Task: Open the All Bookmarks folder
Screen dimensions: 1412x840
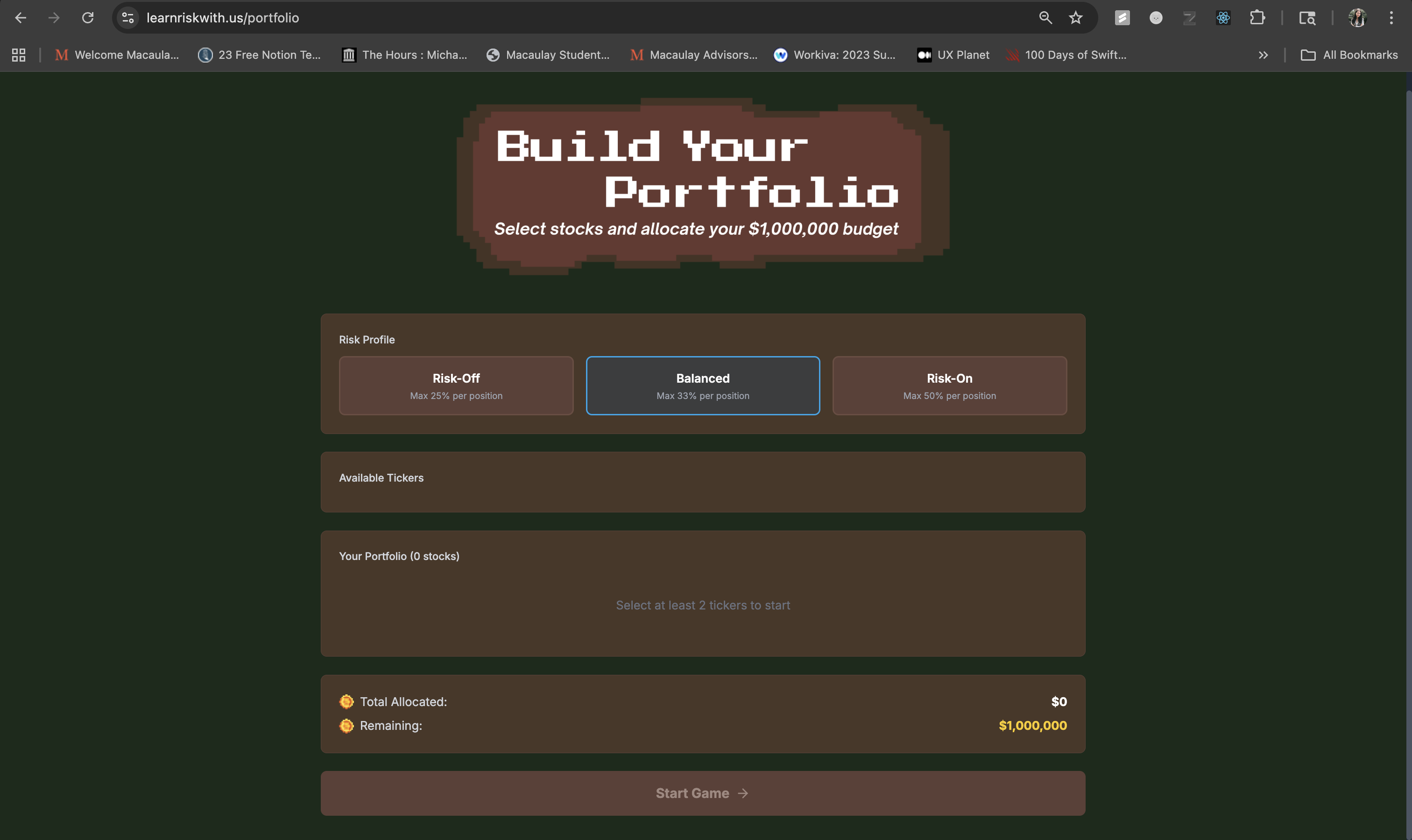Action: tap(1349, 55)
